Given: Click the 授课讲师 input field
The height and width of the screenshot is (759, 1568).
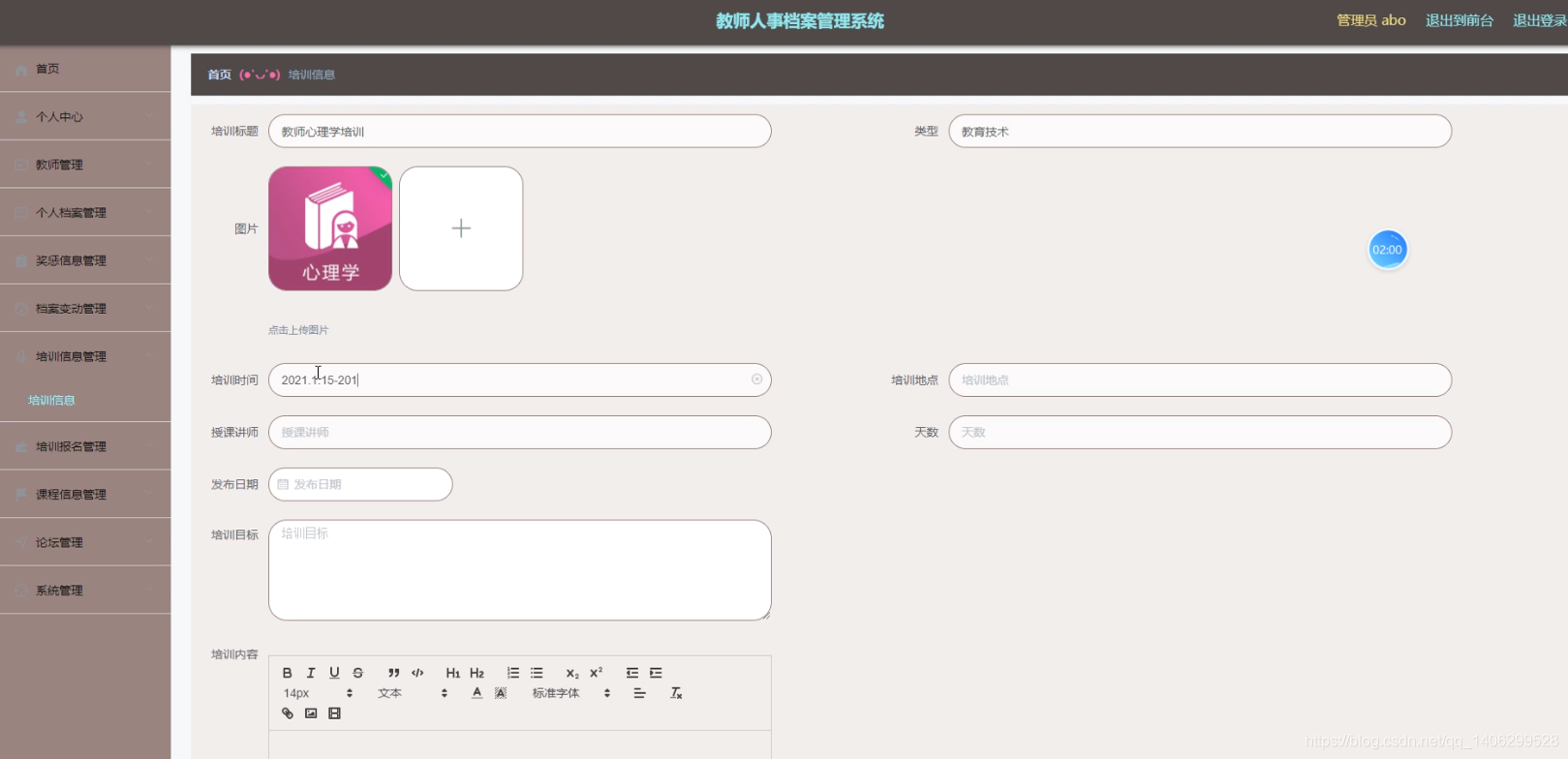Looking at the screenshot, I should [x=520, y=432].
